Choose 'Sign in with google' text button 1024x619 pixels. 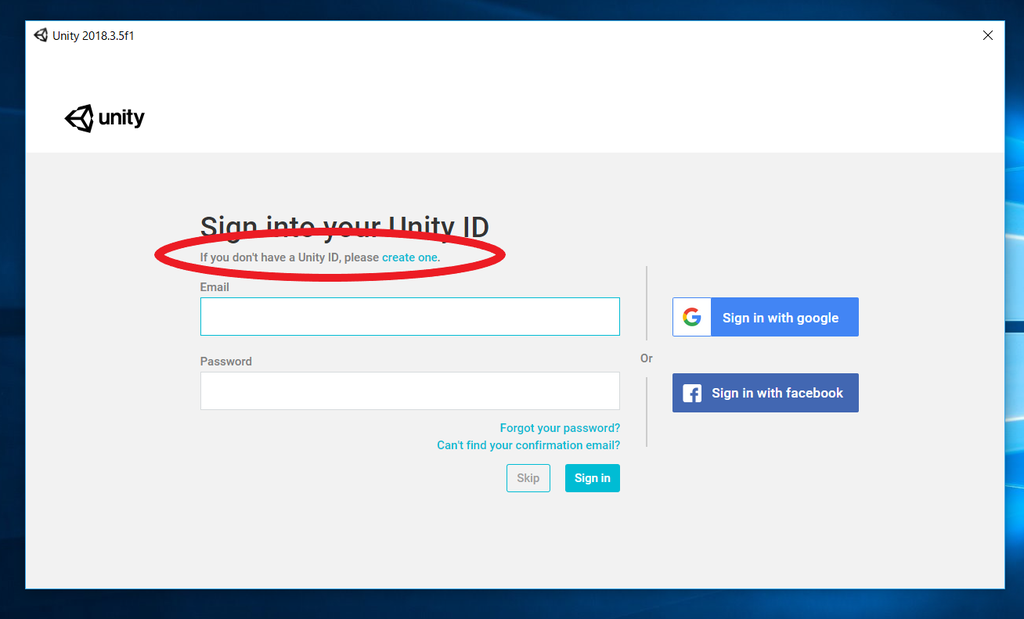click(780, 318)
